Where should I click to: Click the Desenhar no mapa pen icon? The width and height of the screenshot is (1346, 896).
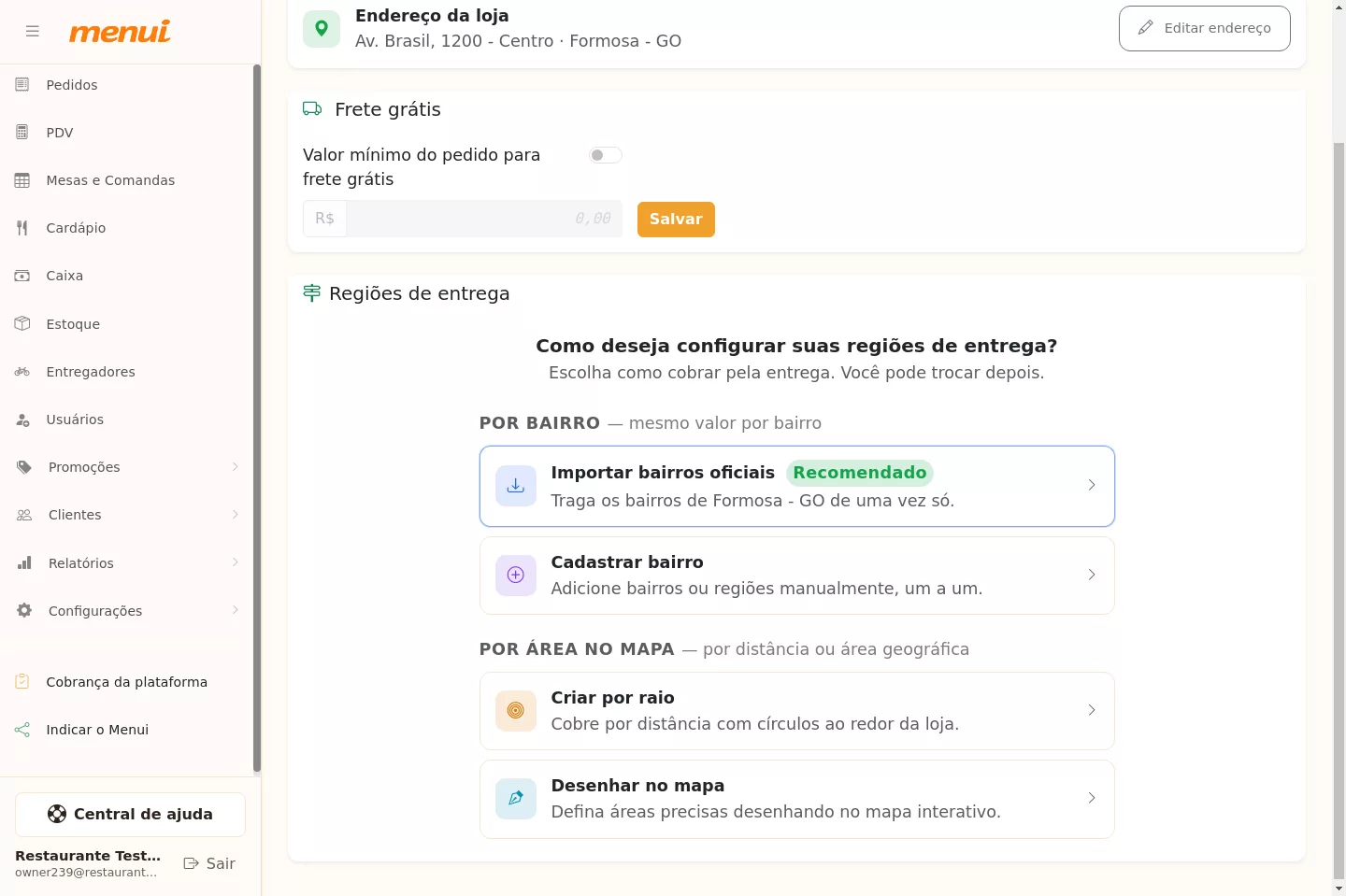coord(516,798)
